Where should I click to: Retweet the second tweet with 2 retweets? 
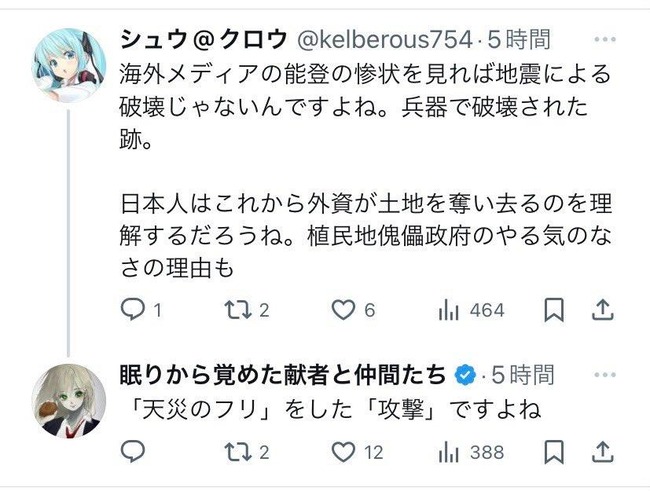click(236, 453)
